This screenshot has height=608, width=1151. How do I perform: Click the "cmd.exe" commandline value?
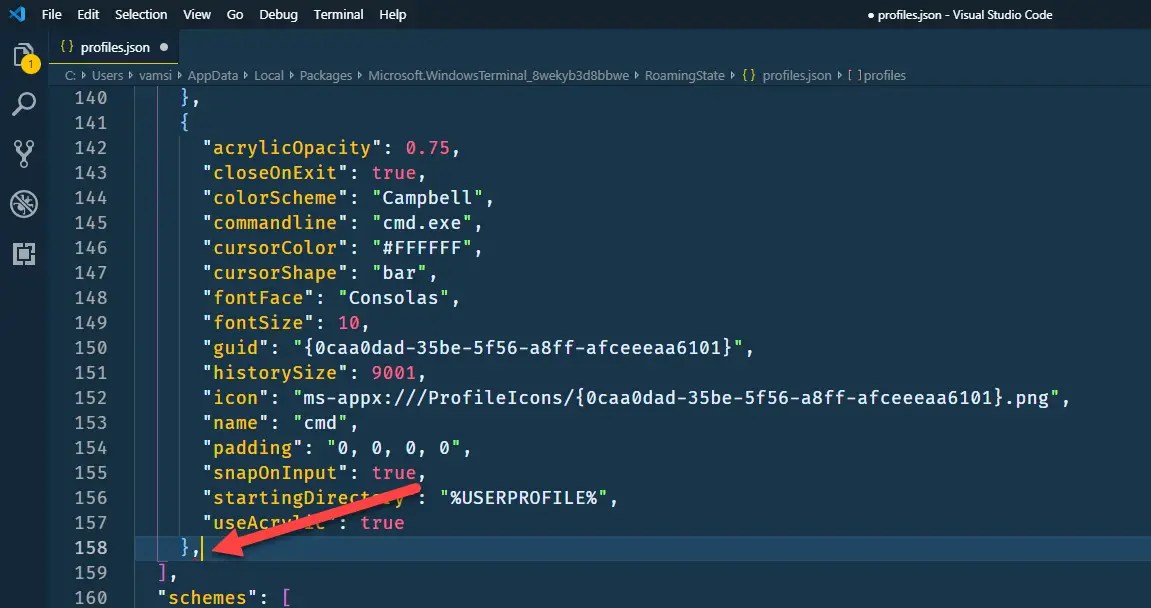point(421,222)
